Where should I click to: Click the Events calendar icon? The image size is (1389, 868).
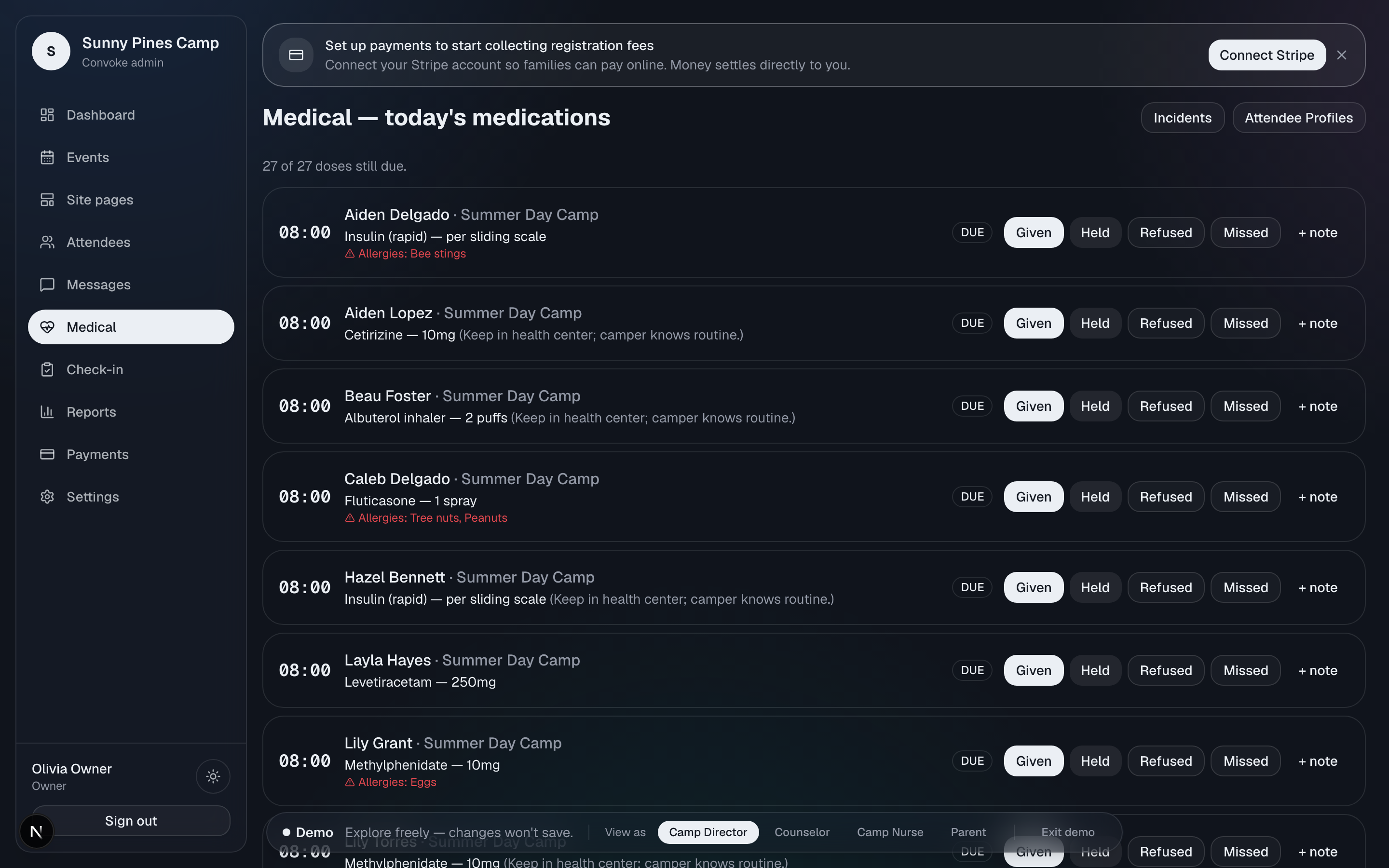tap(47, 157)
